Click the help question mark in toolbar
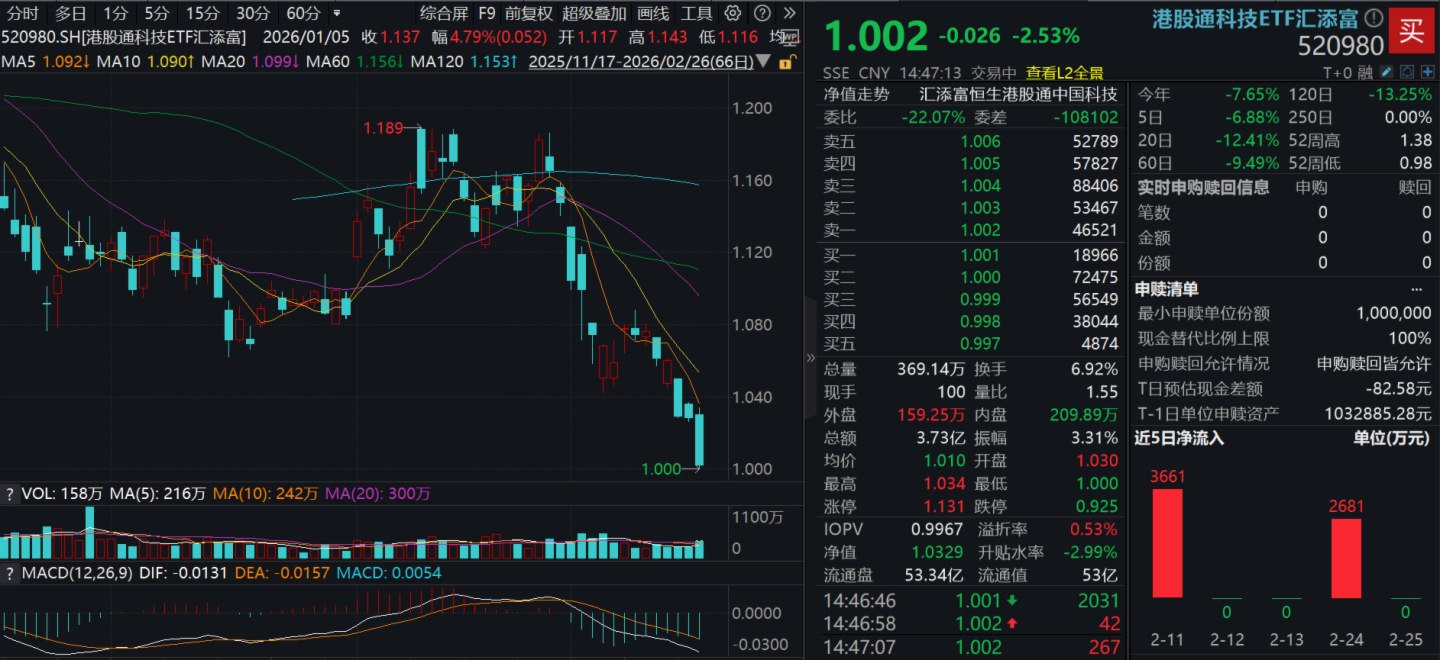The width and height of the screenshot is (1440, 660). click(763, 13)
